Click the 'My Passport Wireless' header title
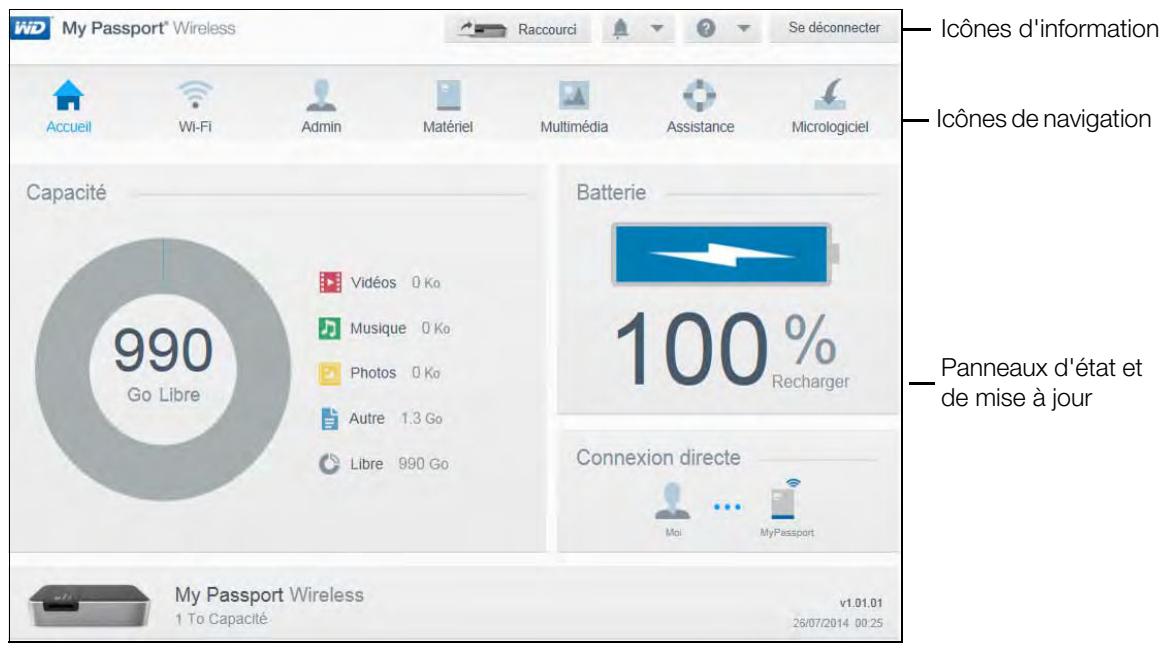The image size is (1162, 648). pos(148,28)
